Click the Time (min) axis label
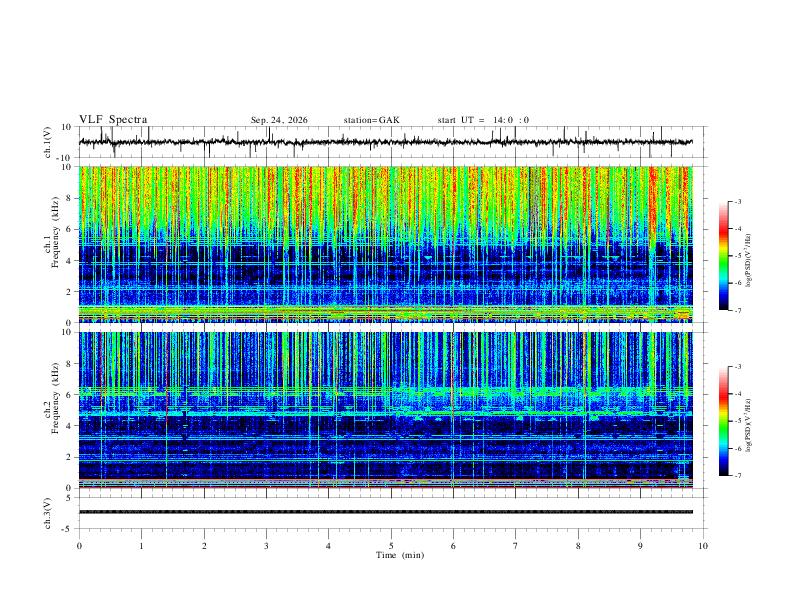The image size is (792, 612). click(x=400, y=555)
